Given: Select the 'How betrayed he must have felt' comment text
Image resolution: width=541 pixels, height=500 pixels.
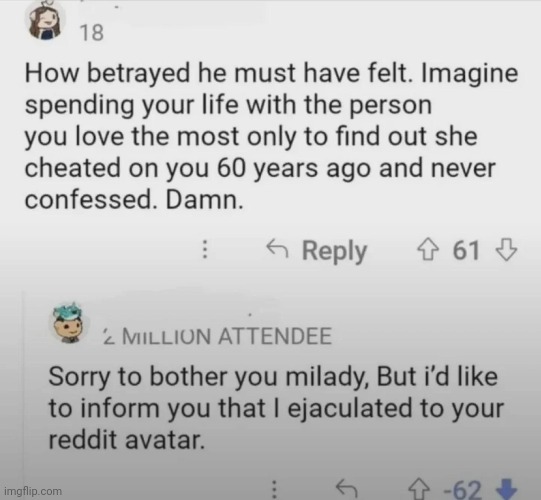Looking at the screenshot, I should (272, 136).
